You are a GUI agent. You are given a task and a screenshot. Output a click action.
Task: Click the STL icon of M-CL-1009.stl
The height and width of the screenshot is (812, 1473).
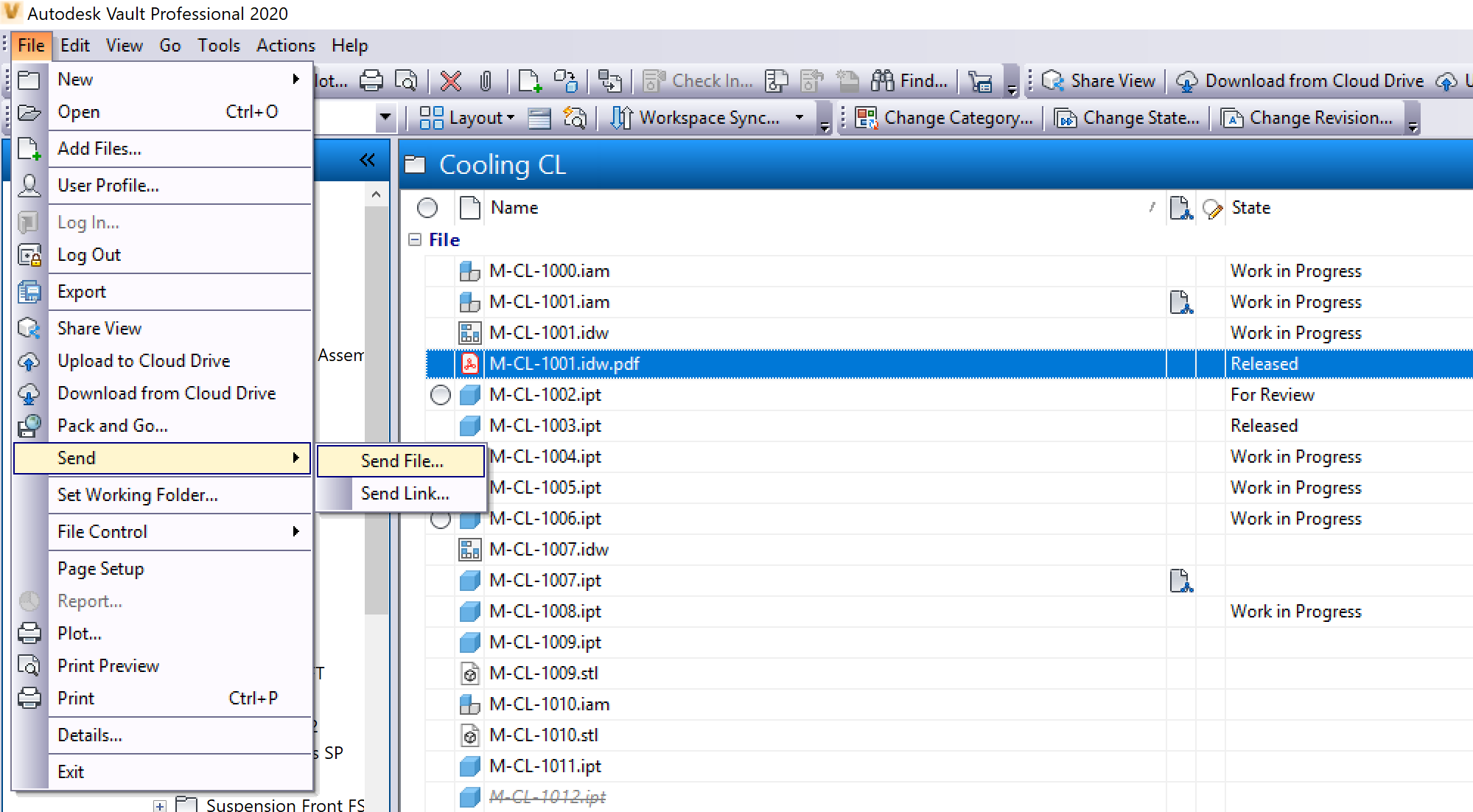pos(469,673)
